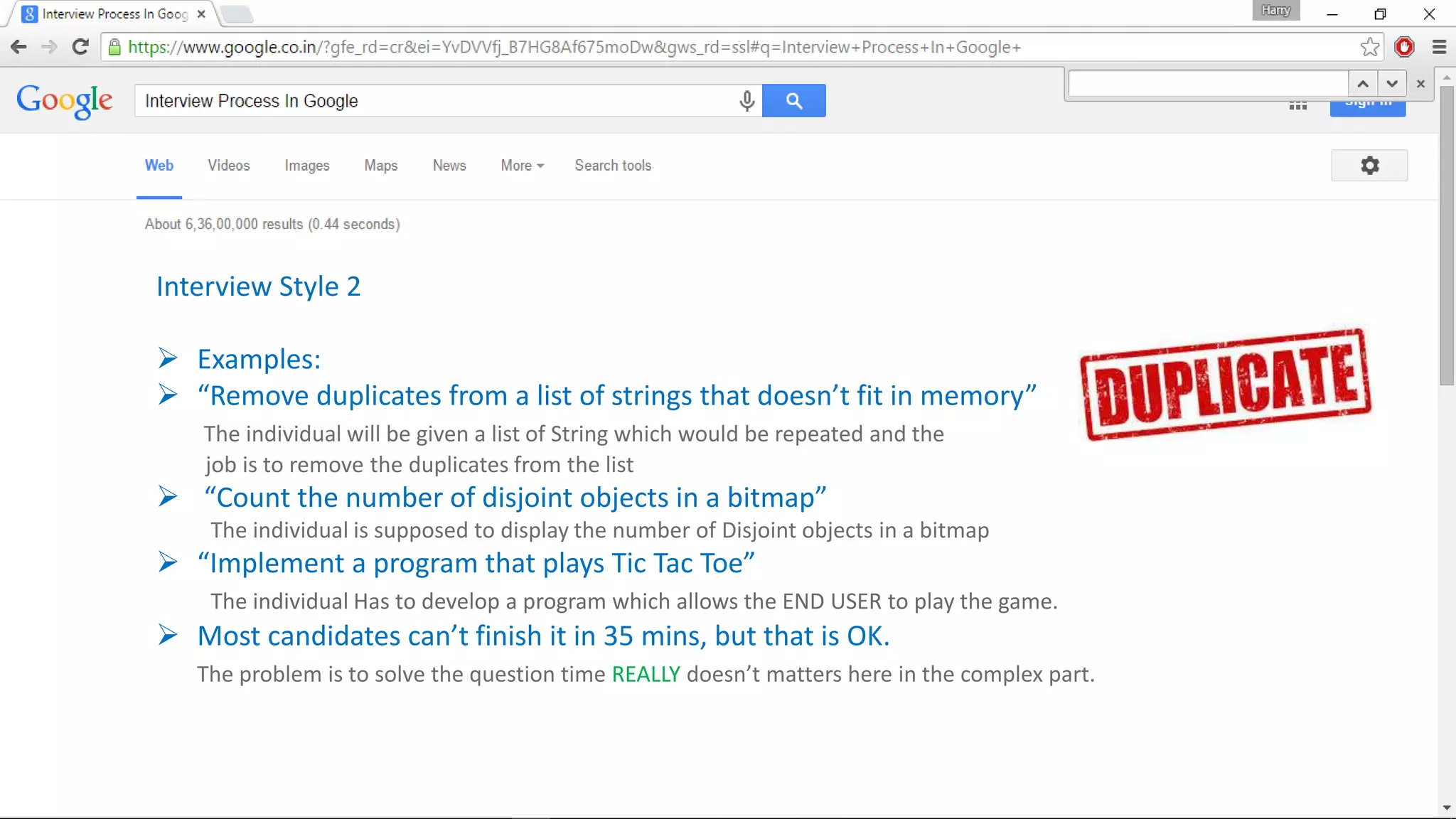Click 'job is to remove the duplicates' sentence
Image resolution: width=1456 pixels, height=819 pixels.
pyautogui.click(x=419, y=465)
